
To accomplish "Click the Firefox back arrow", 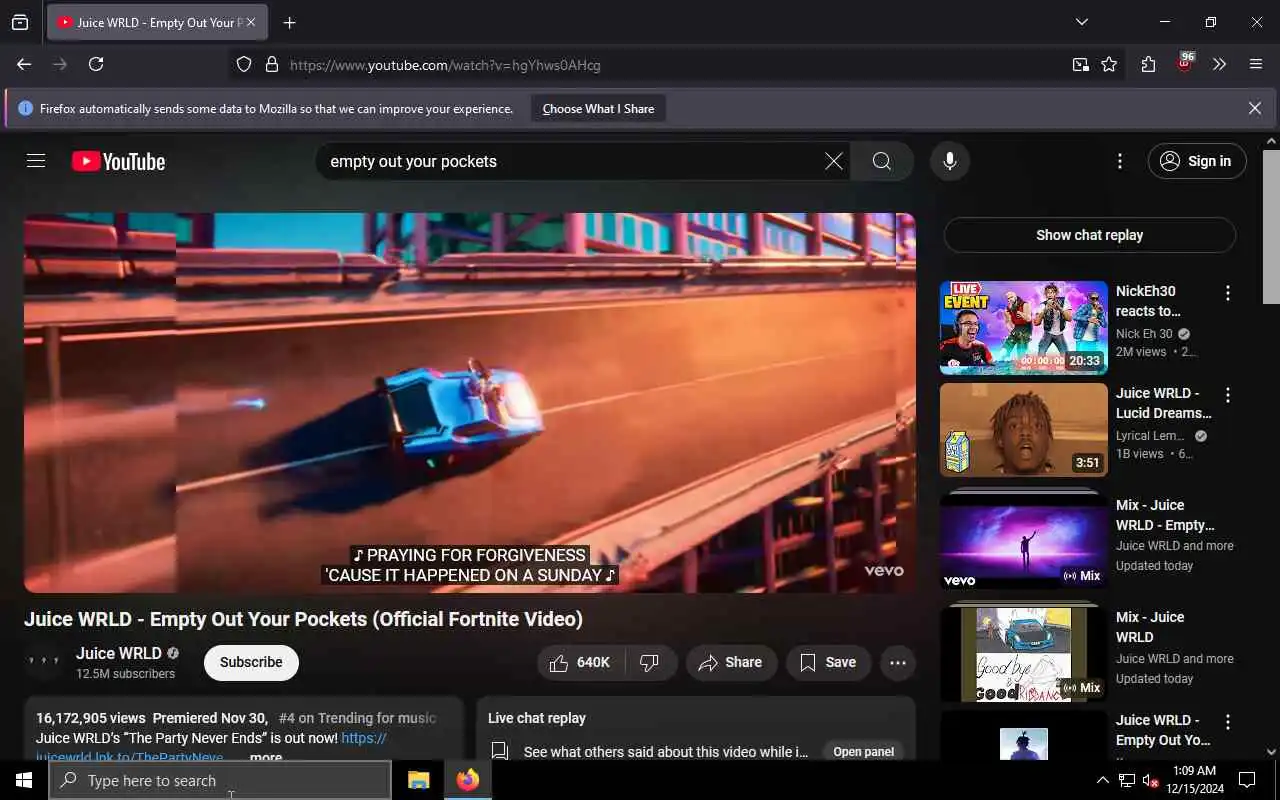I will [24, 64].
